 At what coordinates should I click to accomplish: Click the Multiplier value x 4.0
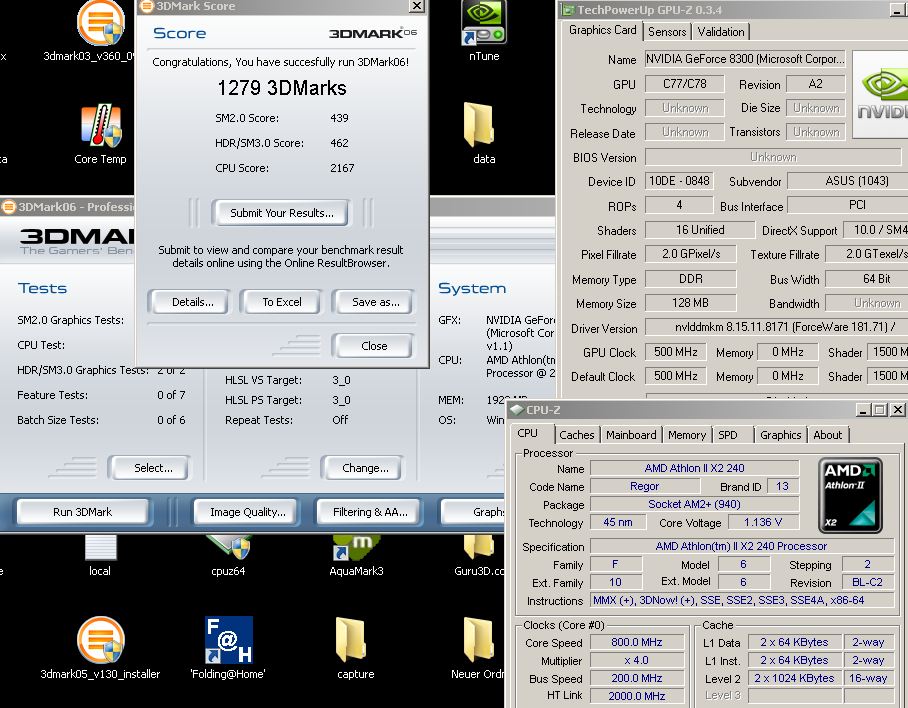click(637, 660)
